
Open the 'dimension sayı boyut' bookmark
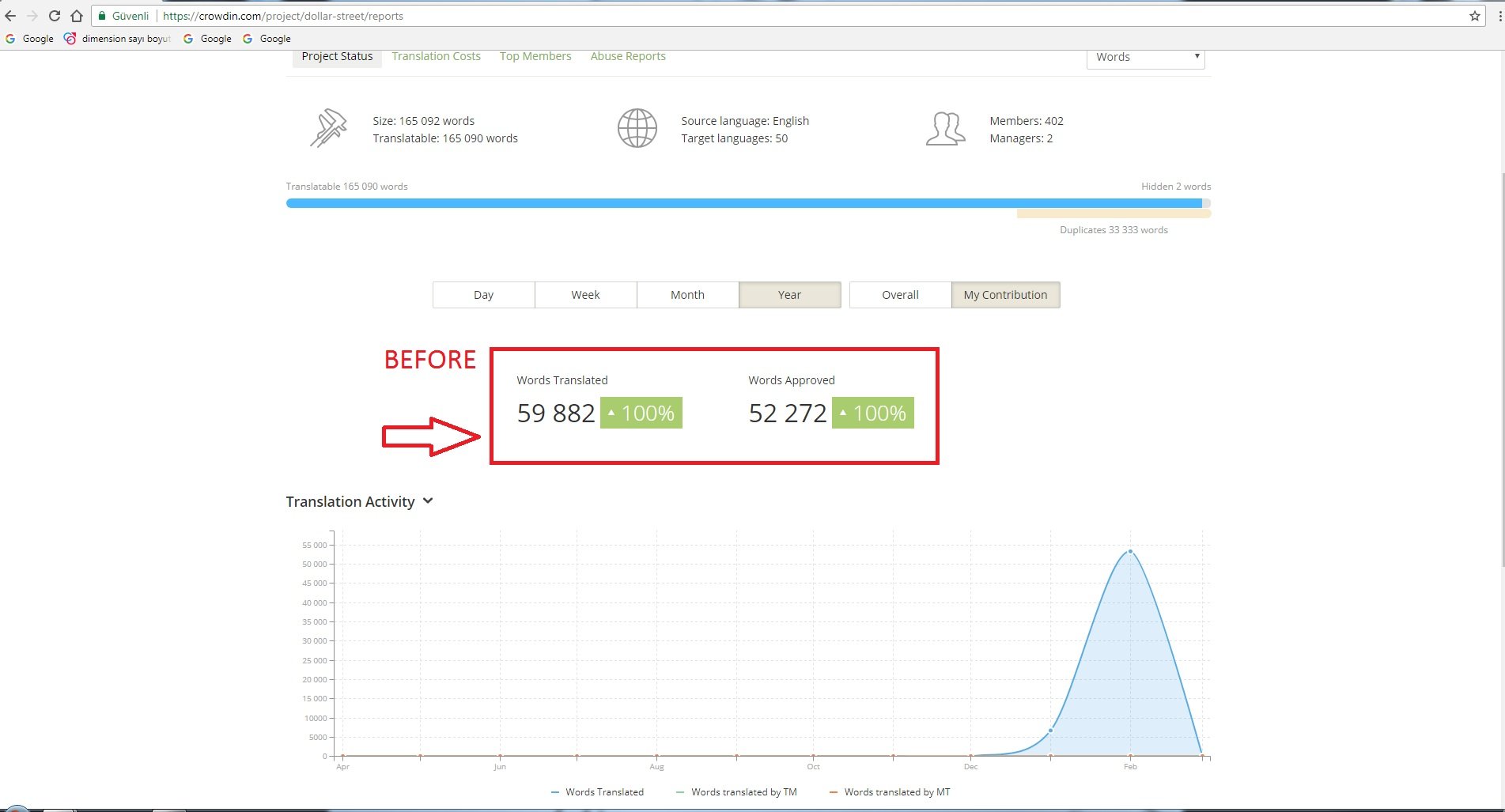click(117, 38)
